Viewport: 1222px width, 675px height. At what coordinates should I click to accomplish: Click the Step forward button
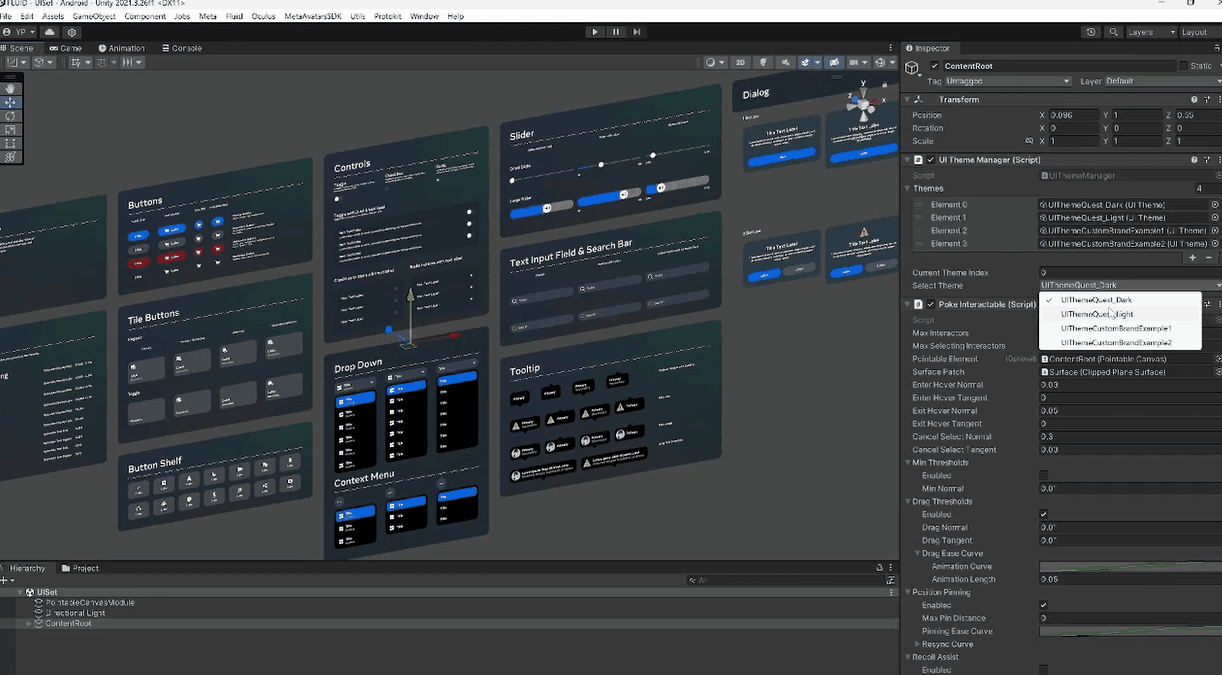pos(636,32)
